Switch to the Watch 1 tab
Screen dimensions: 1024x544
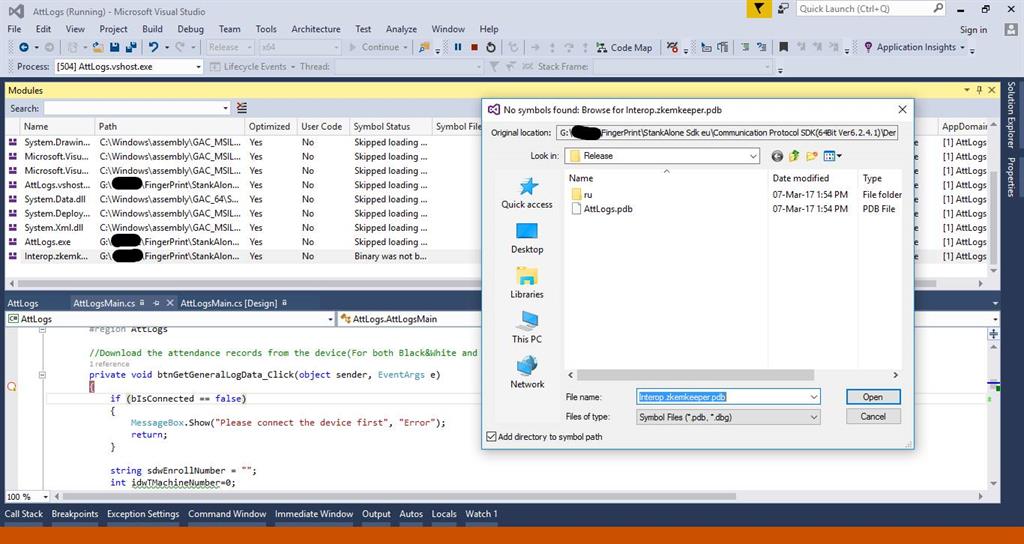point(481,514)
